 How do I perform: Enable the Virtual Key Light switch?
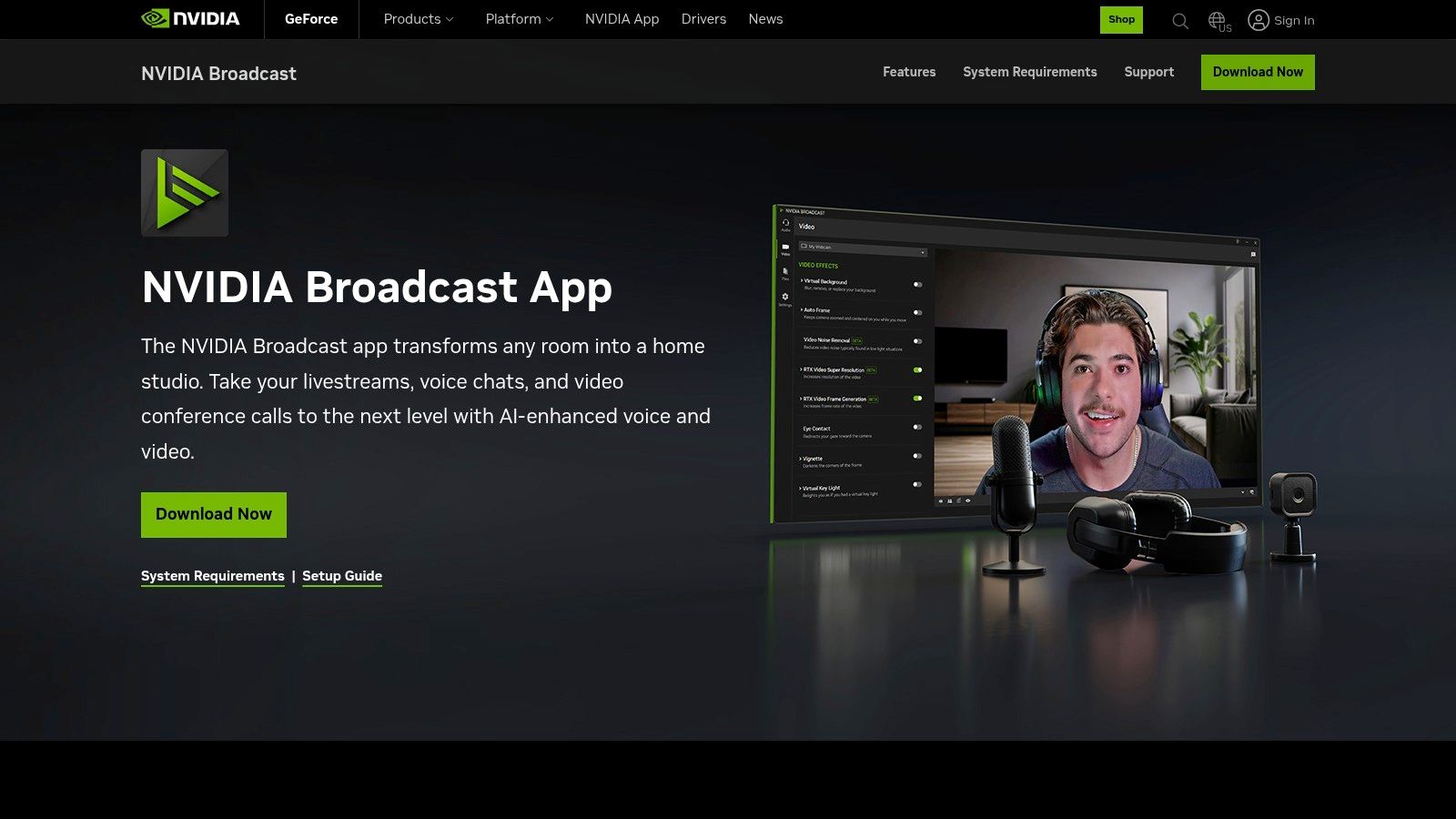pyautogui.click(x=917, y=484)
